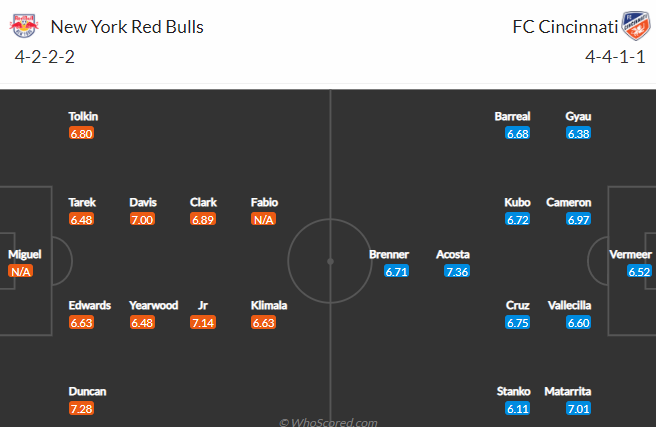This screenshot has width=656, height=427.
Task: Click the New York Red Bulls crest icon
Action: [x=24, y=26]
